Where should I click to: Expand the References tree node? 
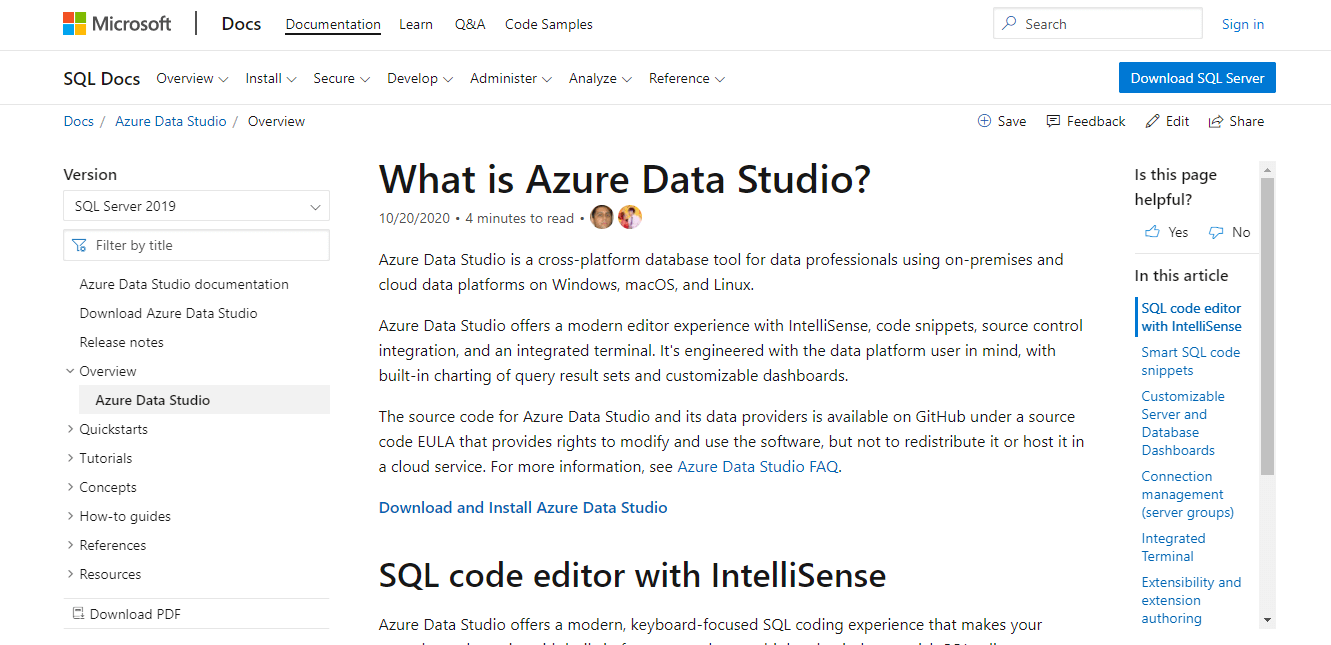[x=70, y=545]
